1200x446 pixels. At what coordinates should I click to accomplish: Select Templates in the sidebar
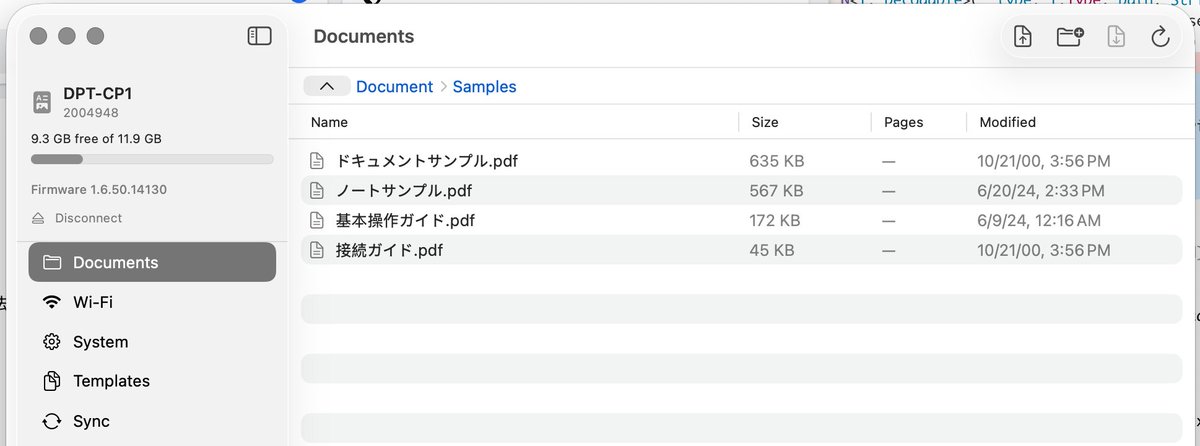152,381
